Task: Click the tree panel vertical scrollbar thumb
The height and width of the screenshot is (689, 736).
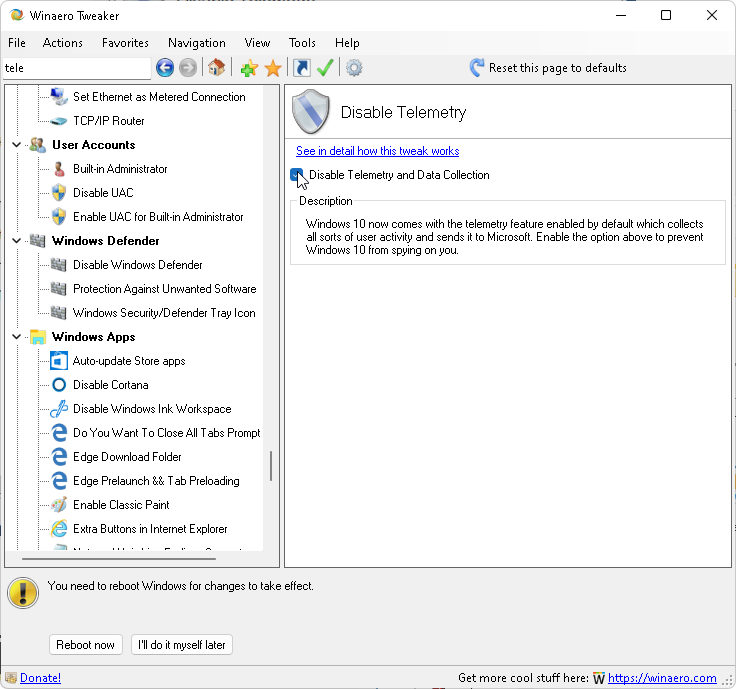Action: coord(271,466)
